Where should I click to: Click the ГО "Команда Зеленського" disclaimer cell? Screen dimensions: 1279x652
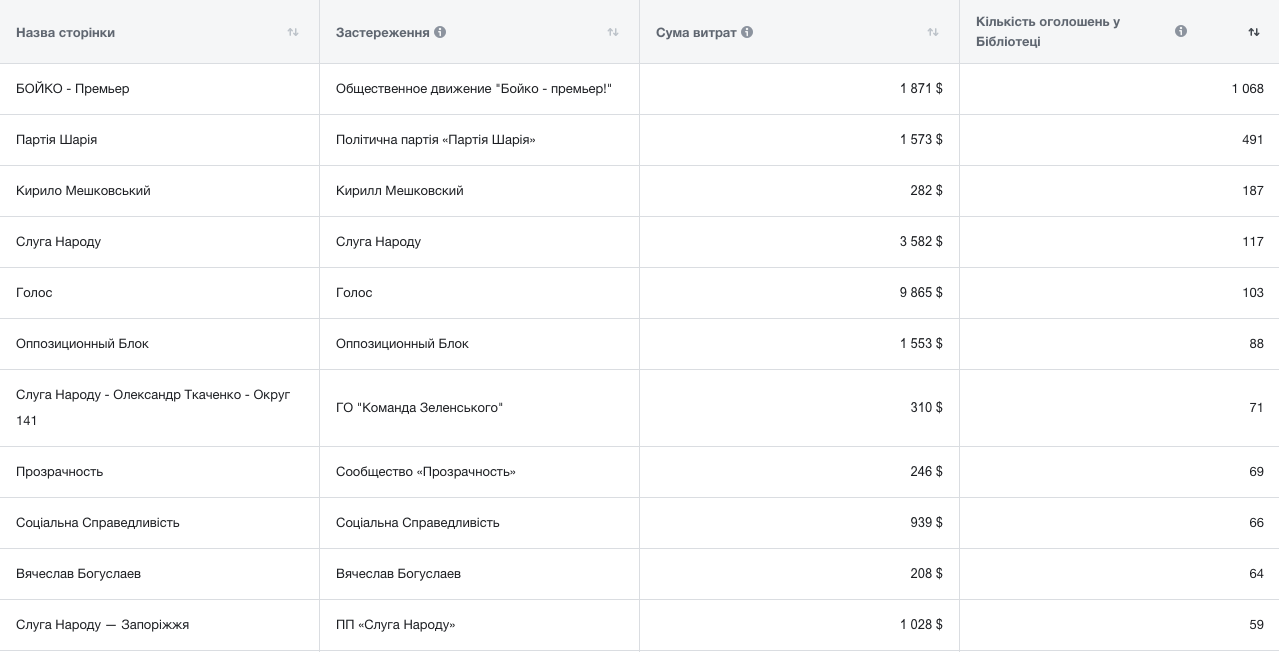[419, 408]
